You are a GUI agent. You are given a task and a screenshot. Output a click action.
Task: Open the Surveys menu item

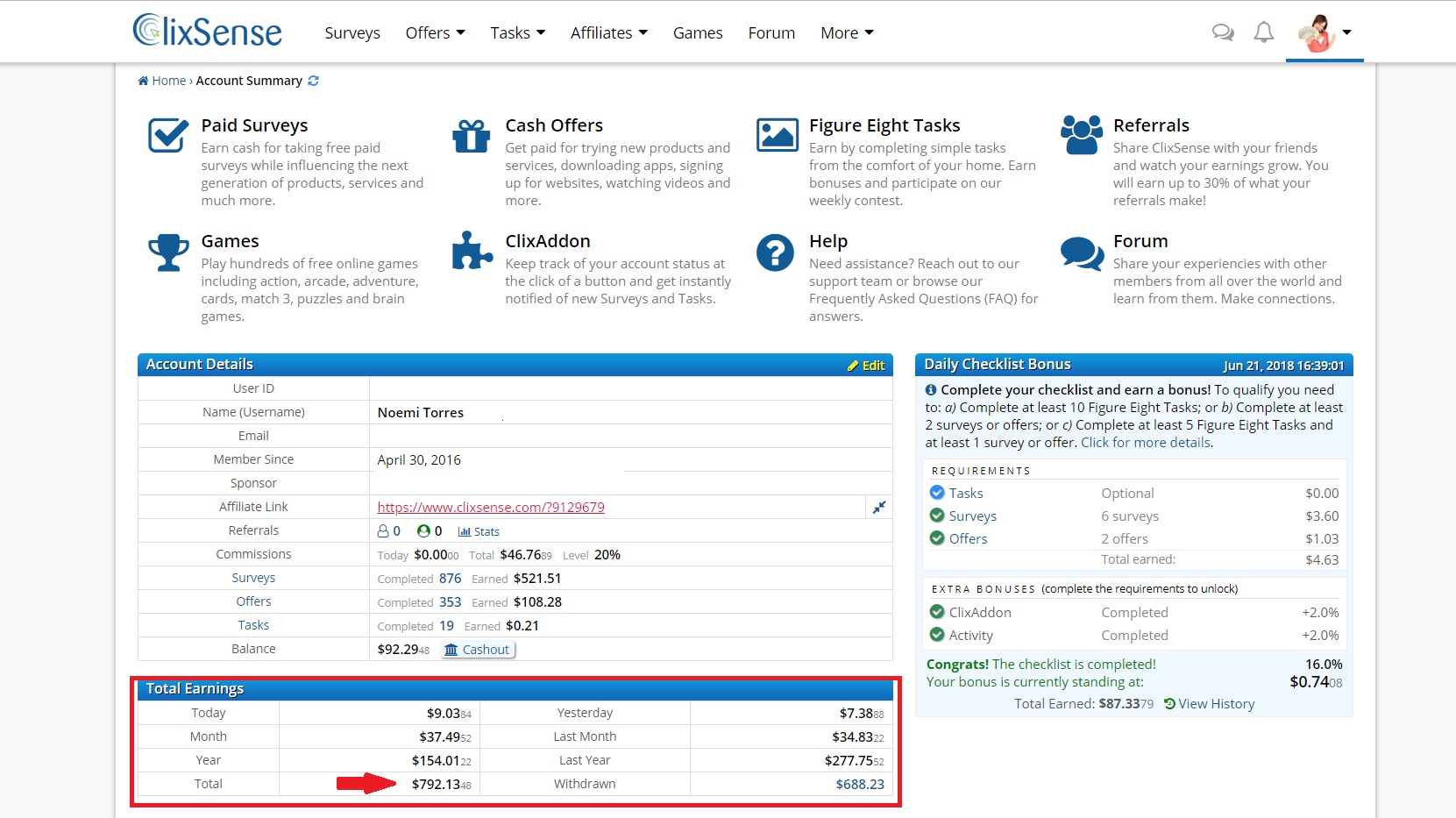pyautogui.click(x=352, y=33)
